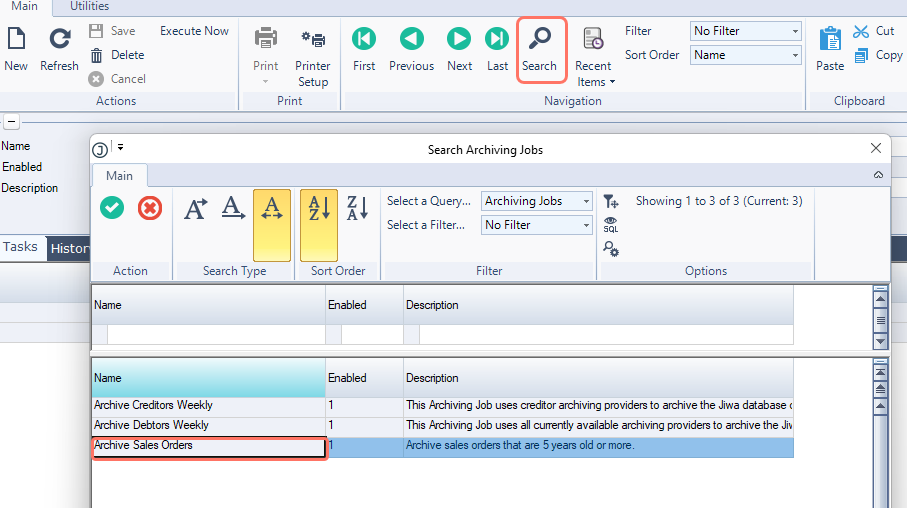Screen dimensions: 907x508
Task: Collapse the search dialog ribbon
Action: 878,175
